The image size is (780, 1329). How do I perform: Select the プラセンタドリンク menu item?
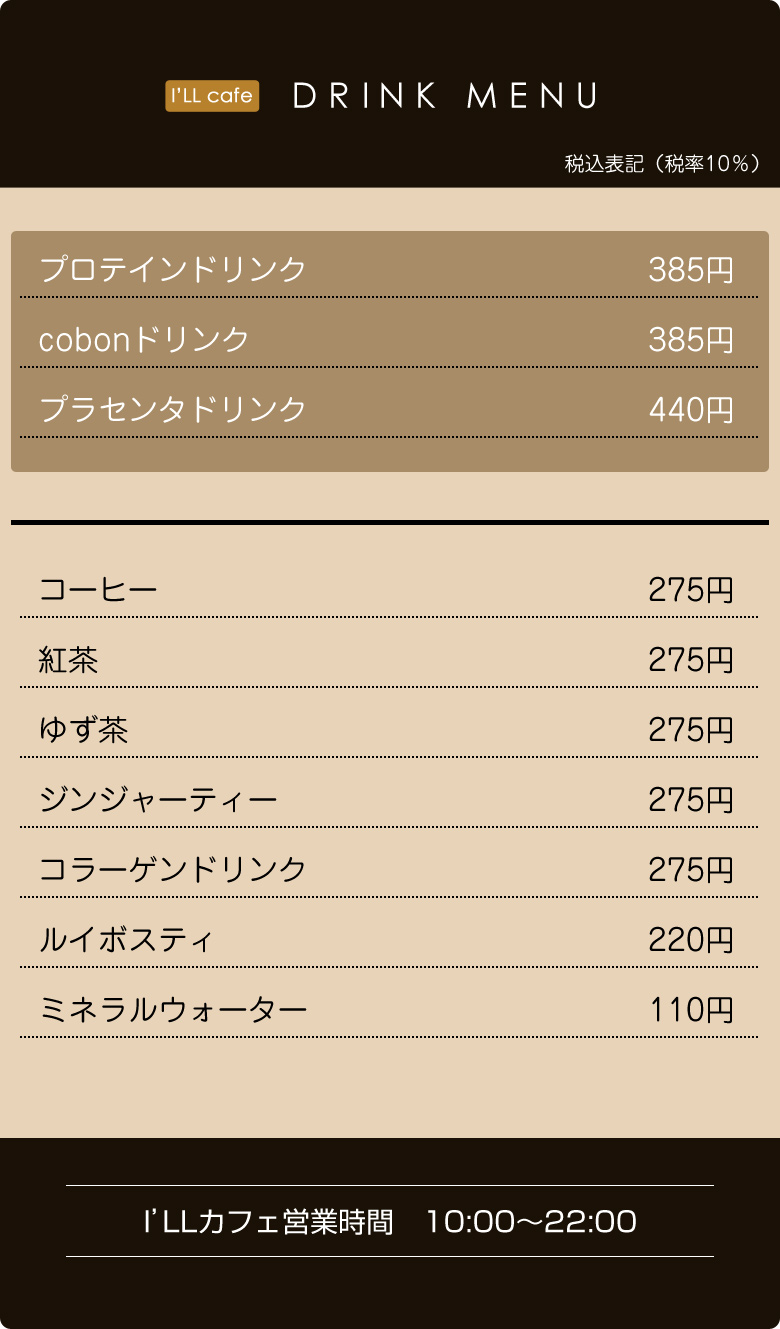click(388, 409)
